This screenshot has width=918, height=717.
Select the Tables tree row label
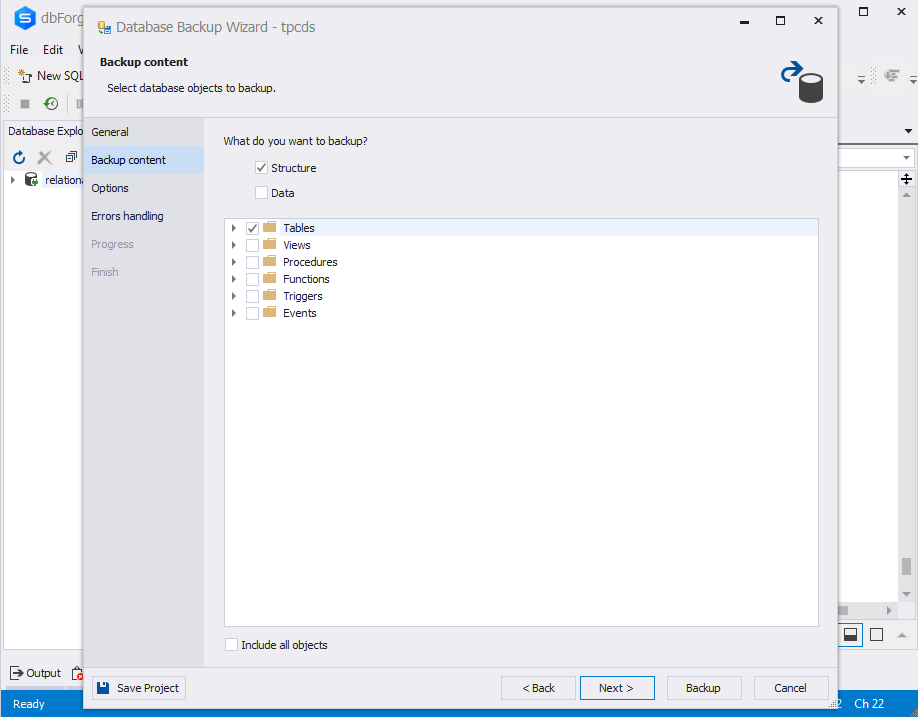pyautogui.click(x=299, y=228)
